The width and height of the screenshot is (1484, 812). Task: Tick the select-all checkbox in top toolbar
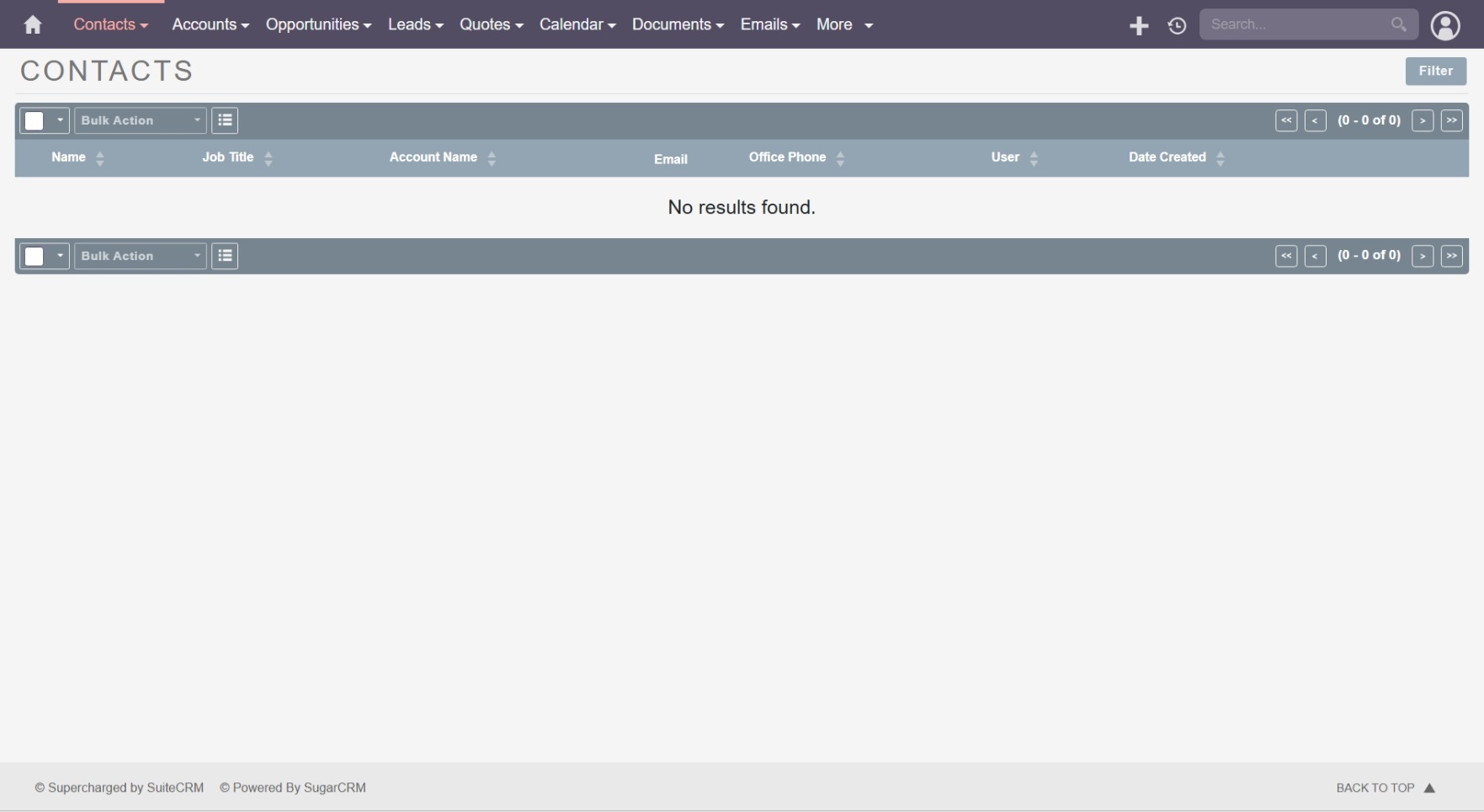click(x=35, y=120)
